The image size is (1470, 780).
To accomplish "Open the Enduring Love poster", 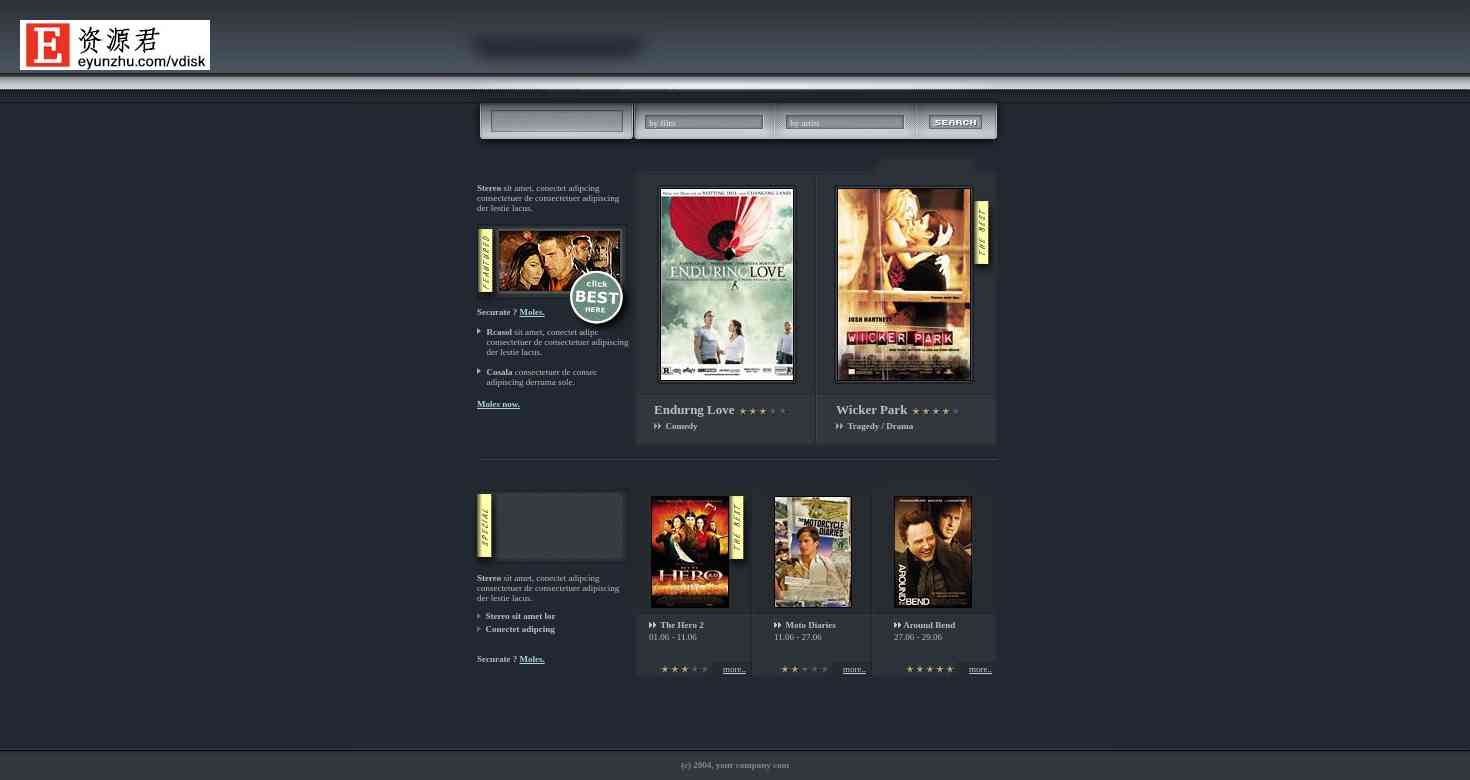I will coord(726,284).
